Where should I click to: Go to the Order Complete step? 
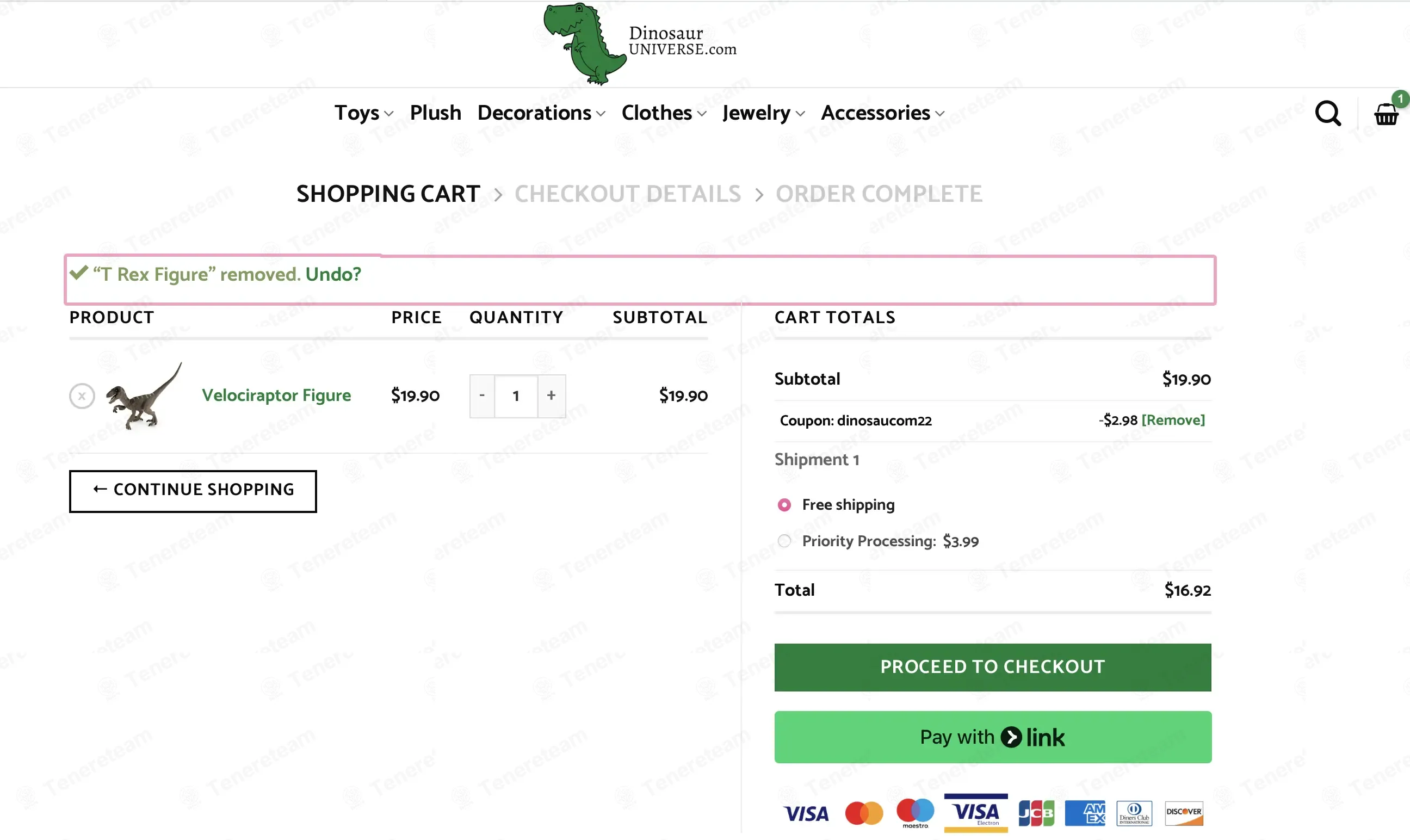(879, 194)
